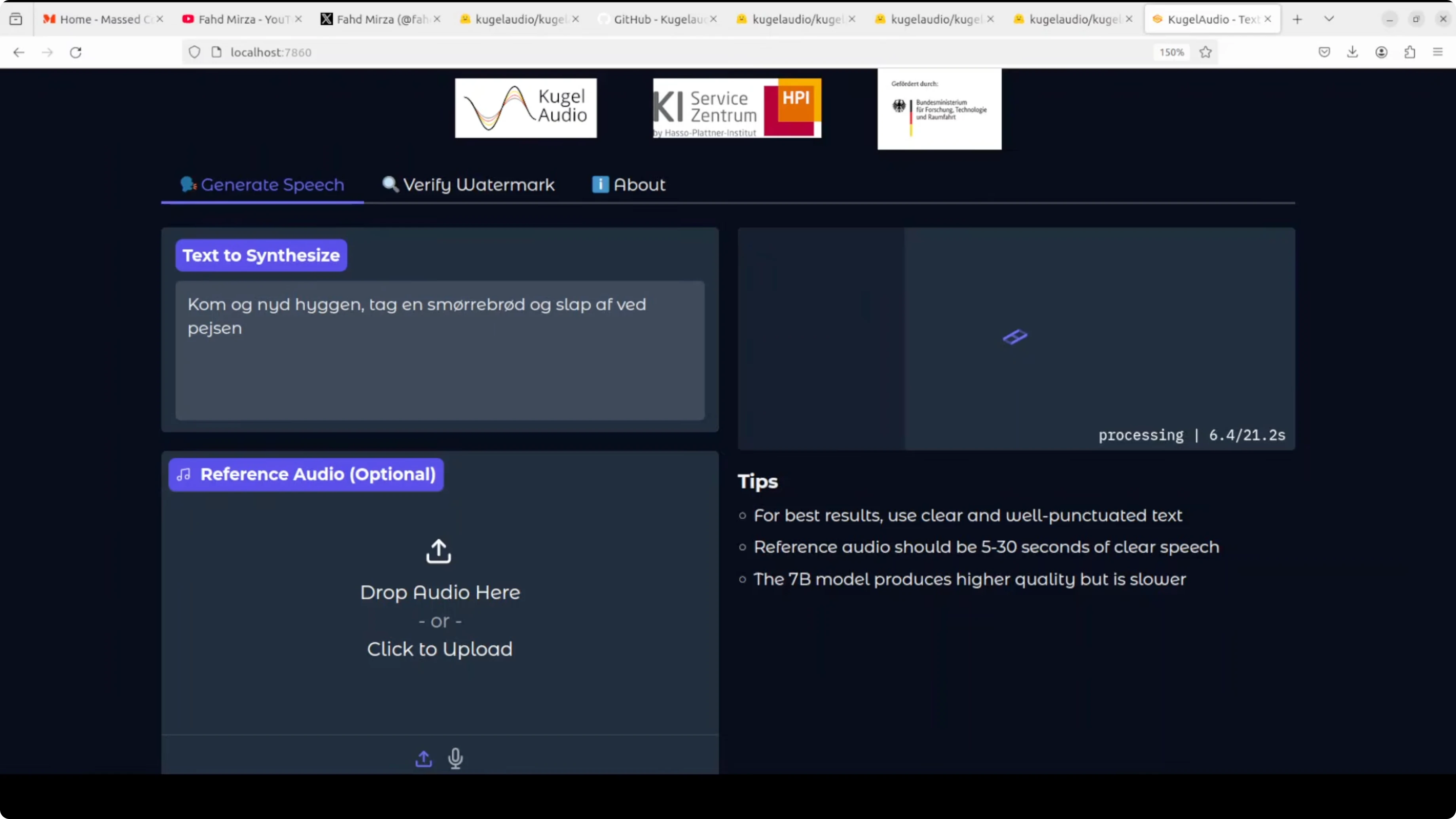Click the 150% zoom level indicator
The width and height of the screenshot is (1456, 819).
tap(1171, 52)
